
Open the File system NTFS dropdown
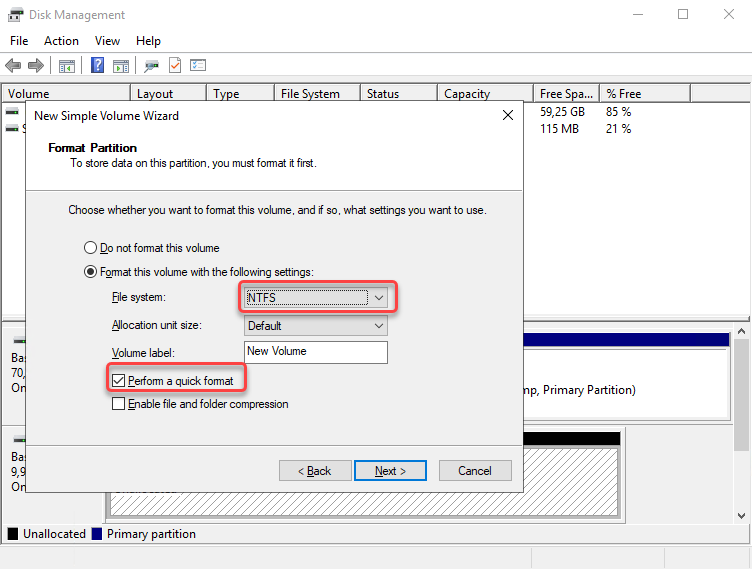click(x=316, y=297)
